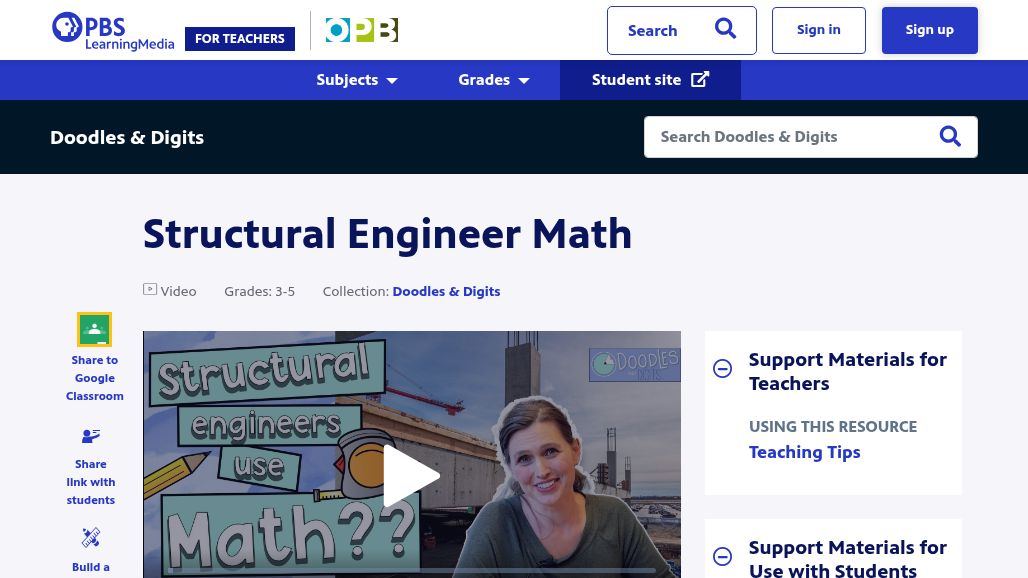1028x578 pixels.
Task: Click the OPB station logo
Action: click(x=361, y=30)
